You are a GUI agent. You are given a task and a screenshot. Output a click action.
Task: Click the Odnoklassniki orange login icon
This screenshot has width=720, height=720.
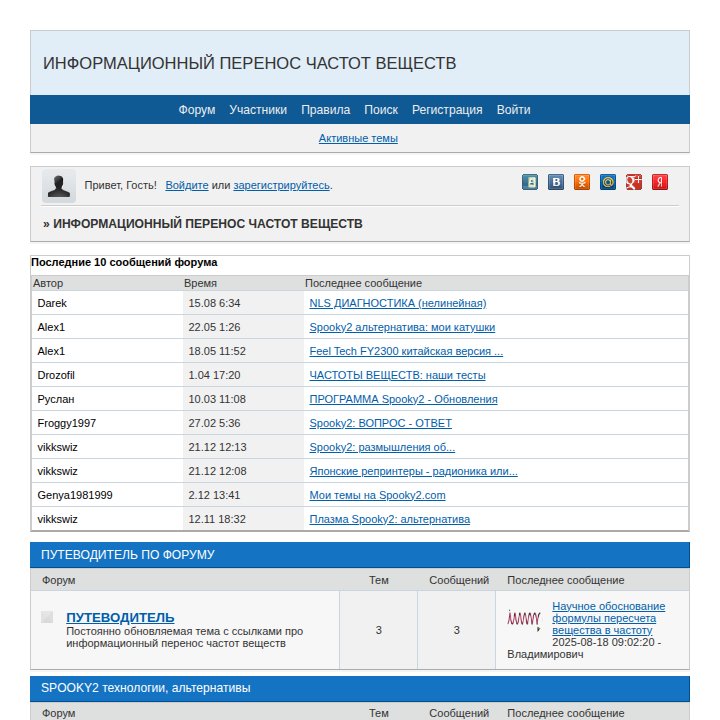[x=582, y=182]
